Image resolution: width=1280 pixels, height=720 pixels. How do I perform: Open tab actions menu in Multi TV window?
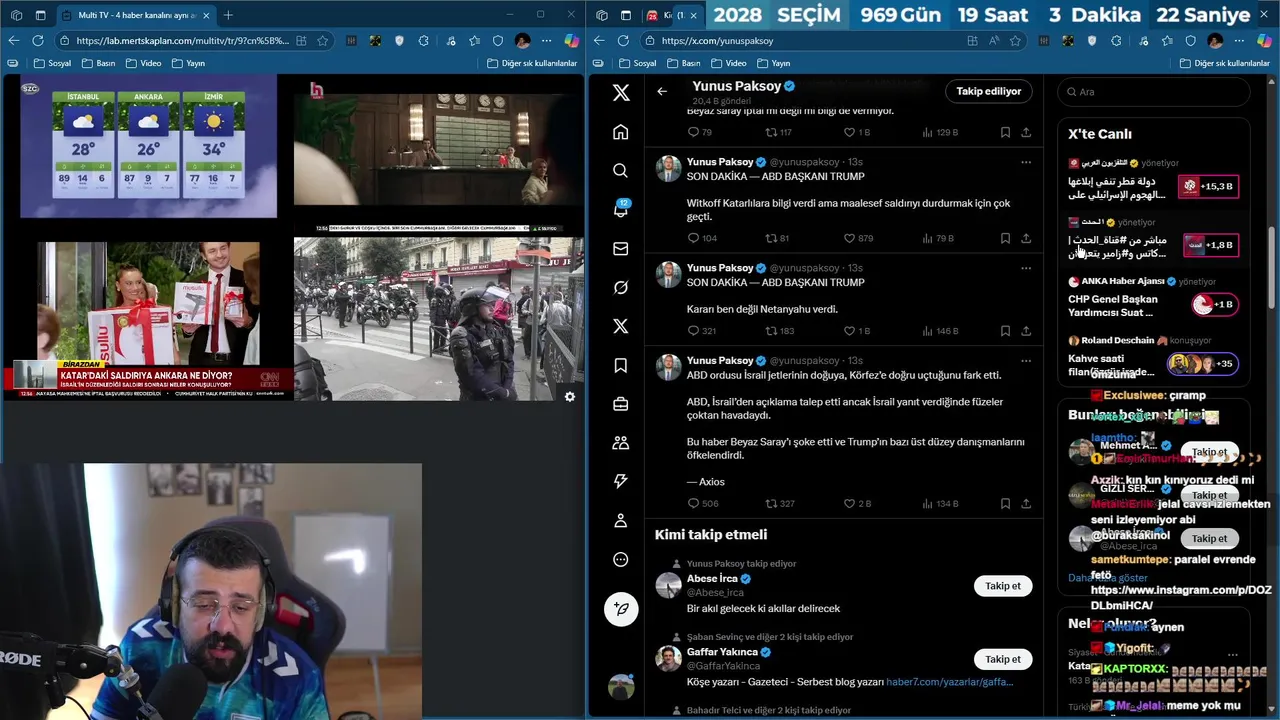(41, 15)
